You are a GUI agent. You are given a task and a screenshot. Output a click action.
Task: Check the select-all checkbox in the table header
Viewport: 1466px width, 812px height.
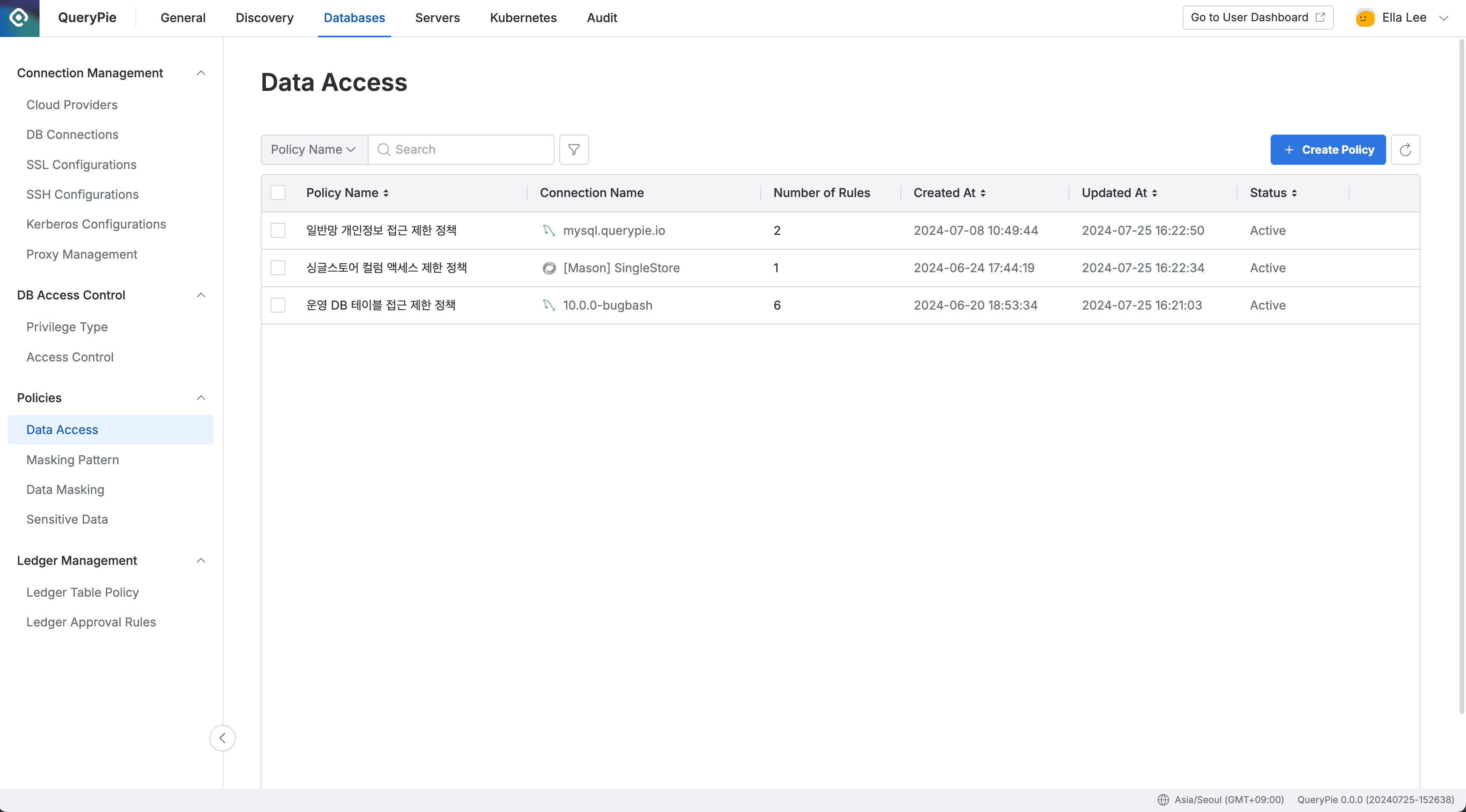tap(278, 192)
